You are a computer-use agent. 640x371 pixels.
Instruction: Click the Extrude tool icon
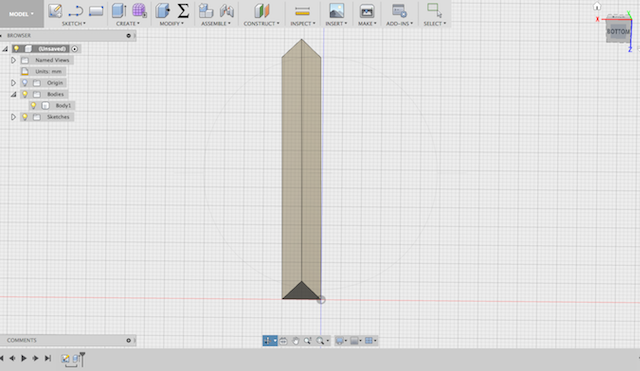point(119,11)
